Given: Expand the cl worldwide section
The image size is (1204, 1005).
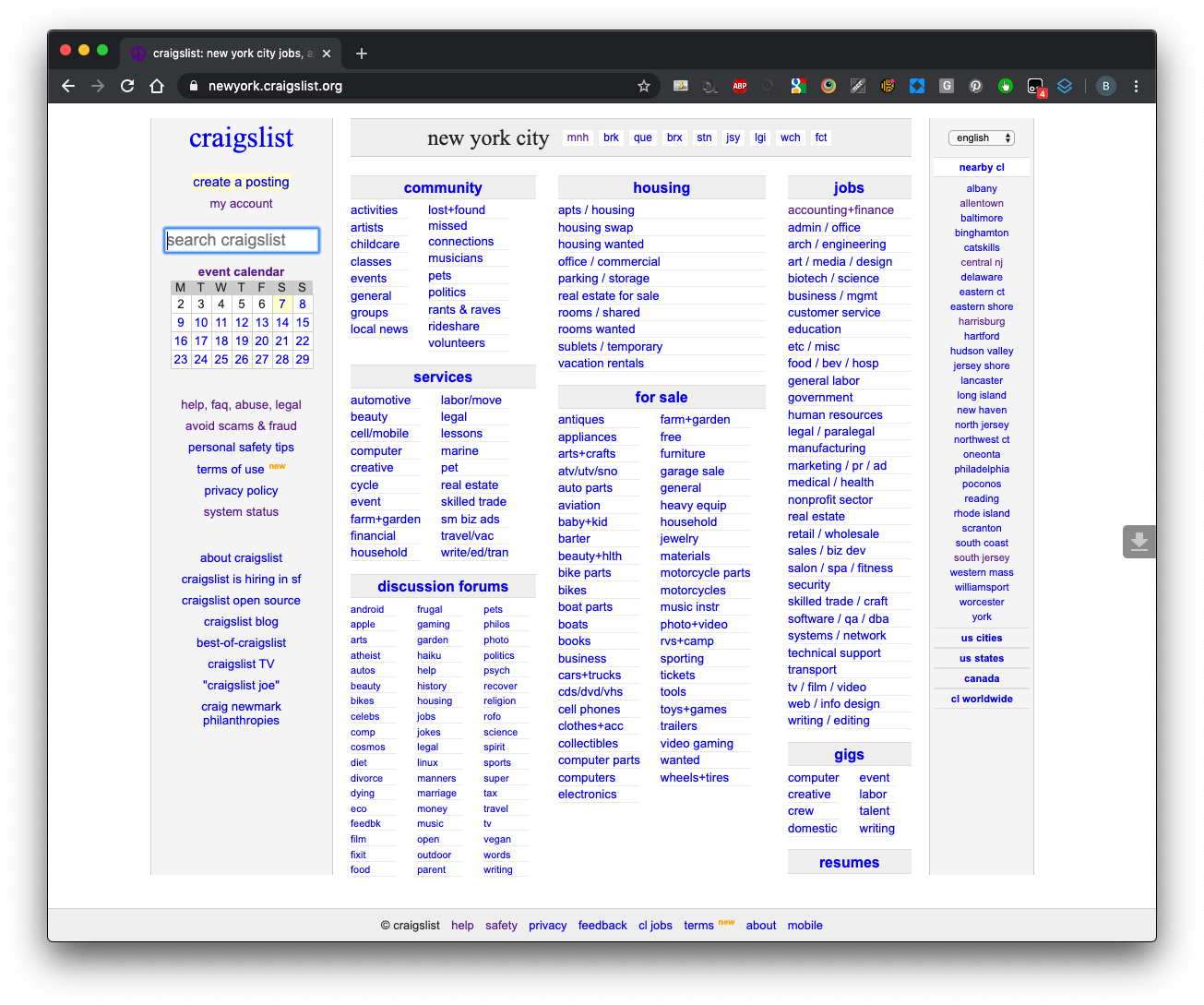Looking at the screenshot, I should (x=982, y=699).
